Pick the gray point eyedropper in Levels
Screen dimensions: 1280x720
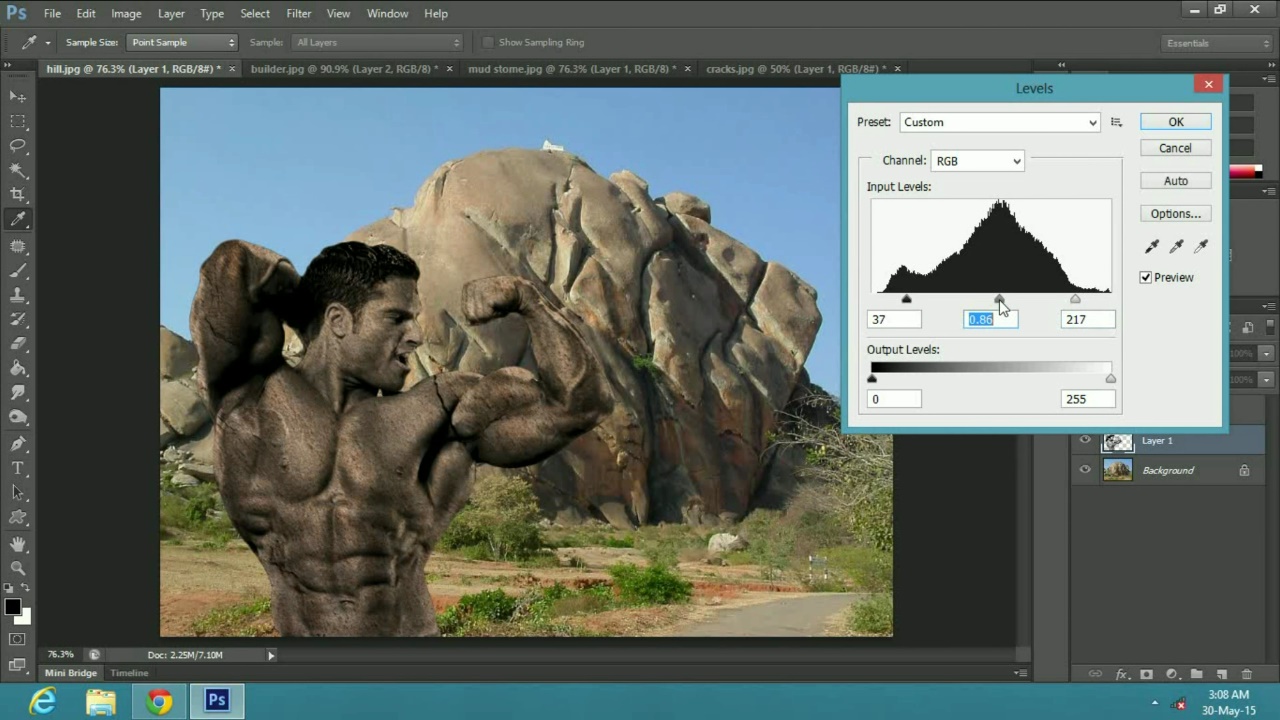pyautogui.click(x=1177, y=246)
